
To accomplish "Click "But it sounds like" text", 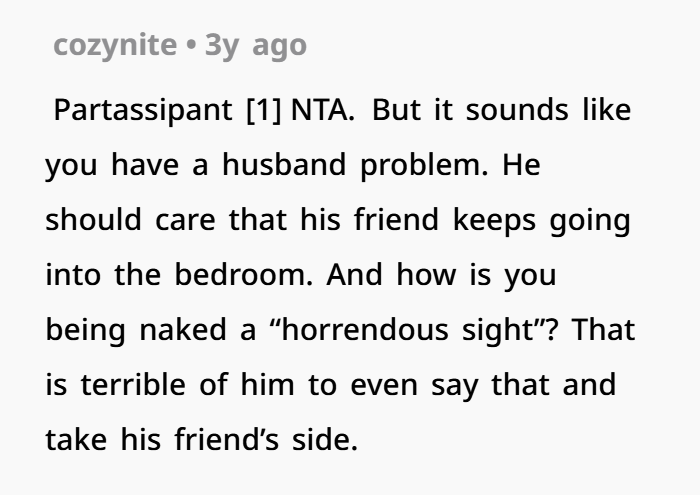I will pyautogui.click(x=504, y=110).
